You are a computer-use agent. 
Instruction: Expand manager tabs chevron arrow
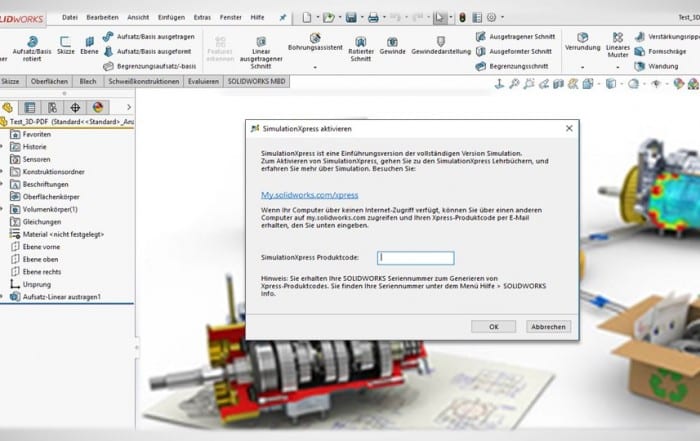pyautogui.click(x=129, y=107)
